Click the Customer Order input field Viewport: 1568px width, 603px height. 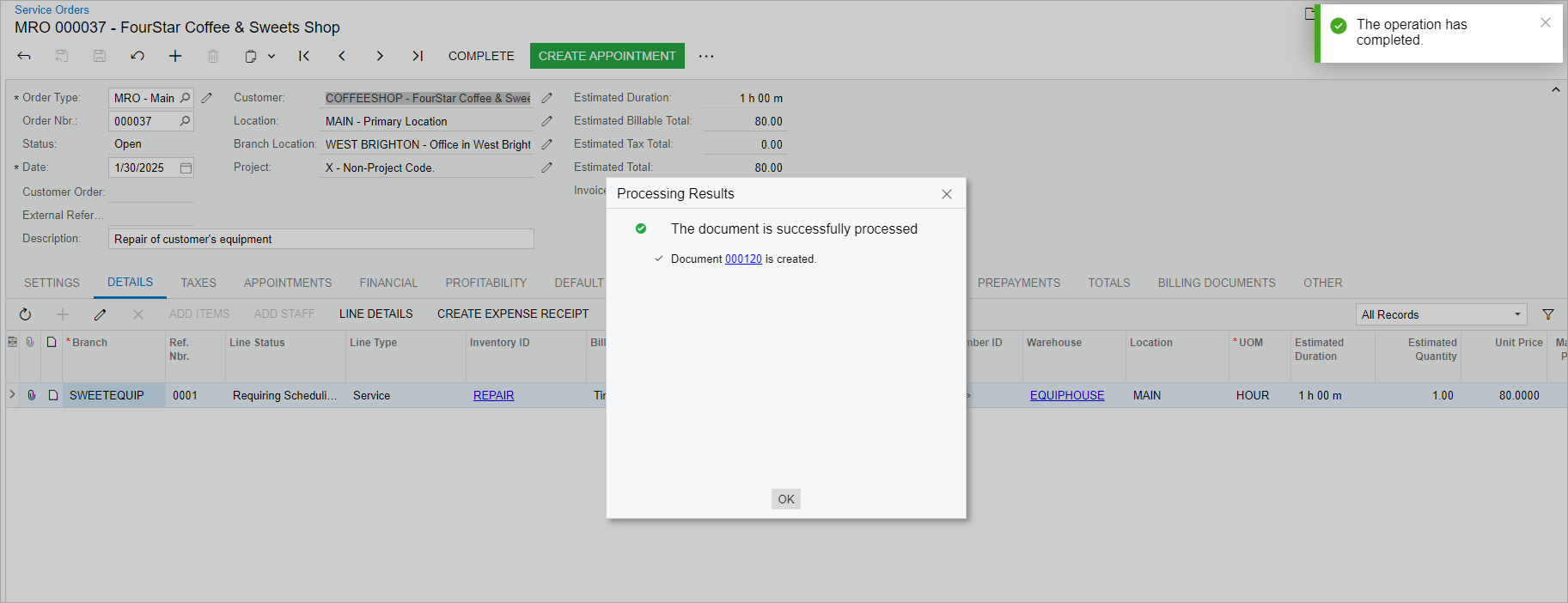click(151, 192)
